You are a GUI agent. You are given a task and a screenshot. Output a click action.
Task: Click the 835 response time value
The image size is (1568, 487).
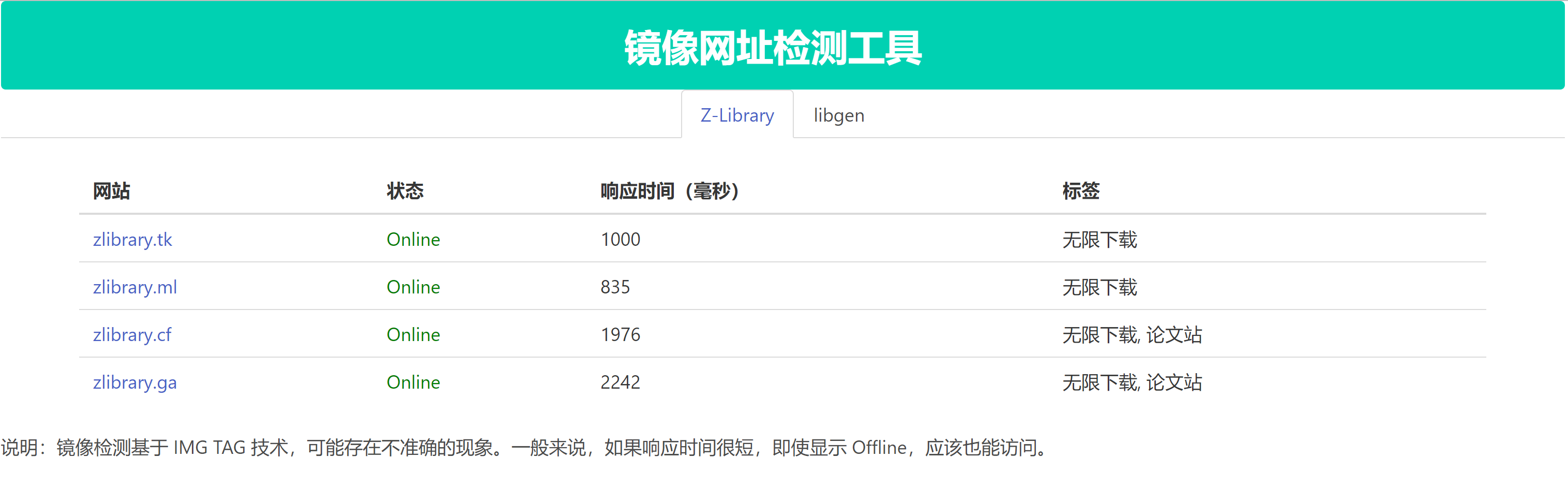pos(615,287)
